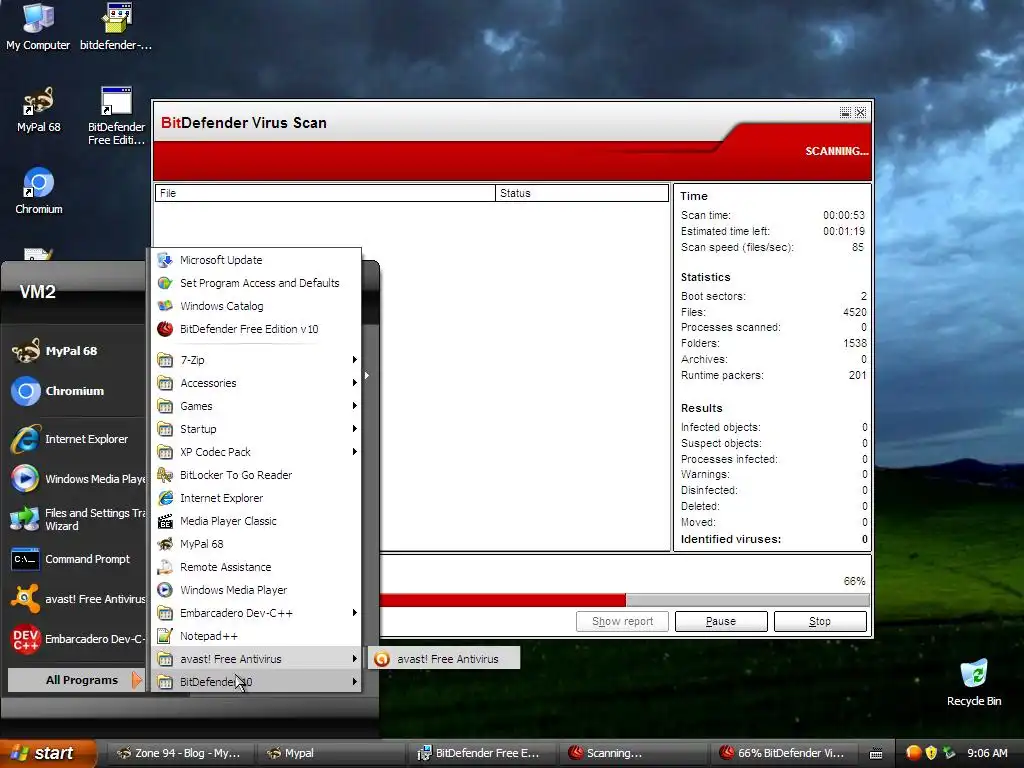The height and width of the screenshot is (768, 1024).
Task: Expand the Accessories folder
Action: tap(257, 383)
